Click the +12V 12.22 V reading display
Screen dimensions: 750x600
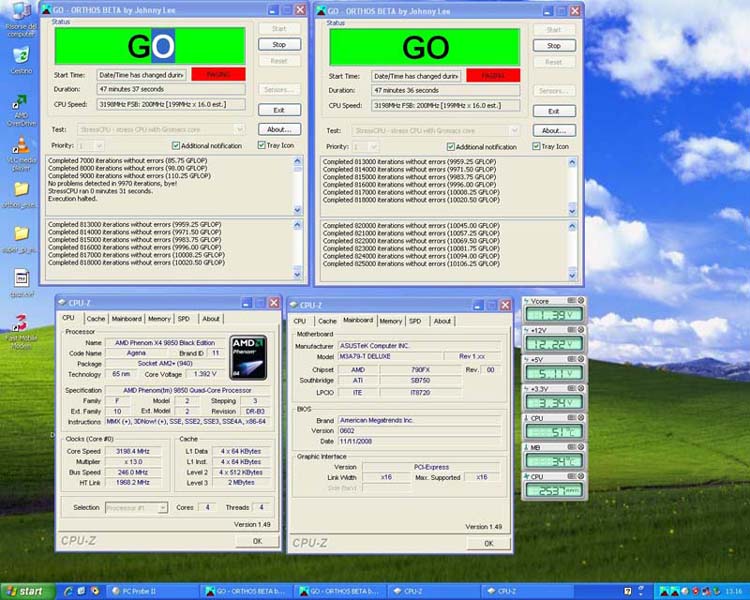pos(554,344)
